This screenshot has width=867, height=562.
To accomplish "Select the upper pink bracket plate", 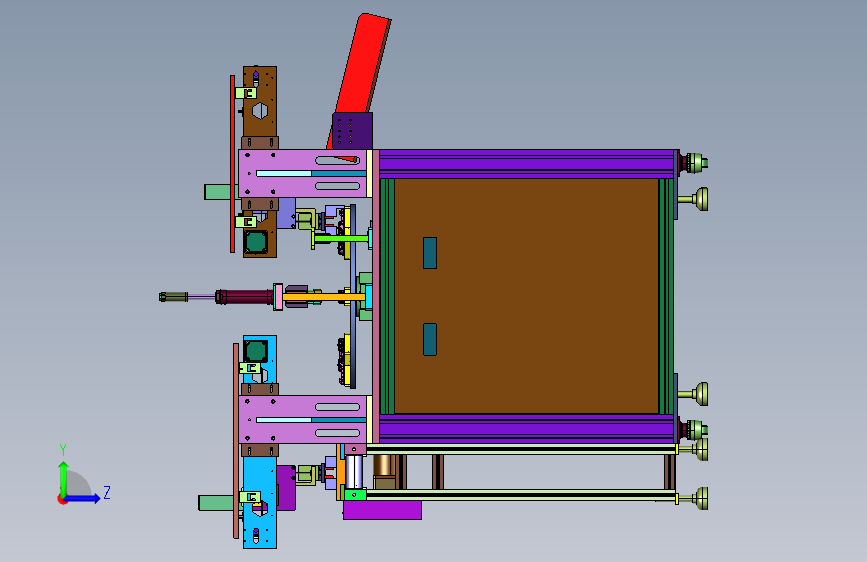I will coord(302,173).
